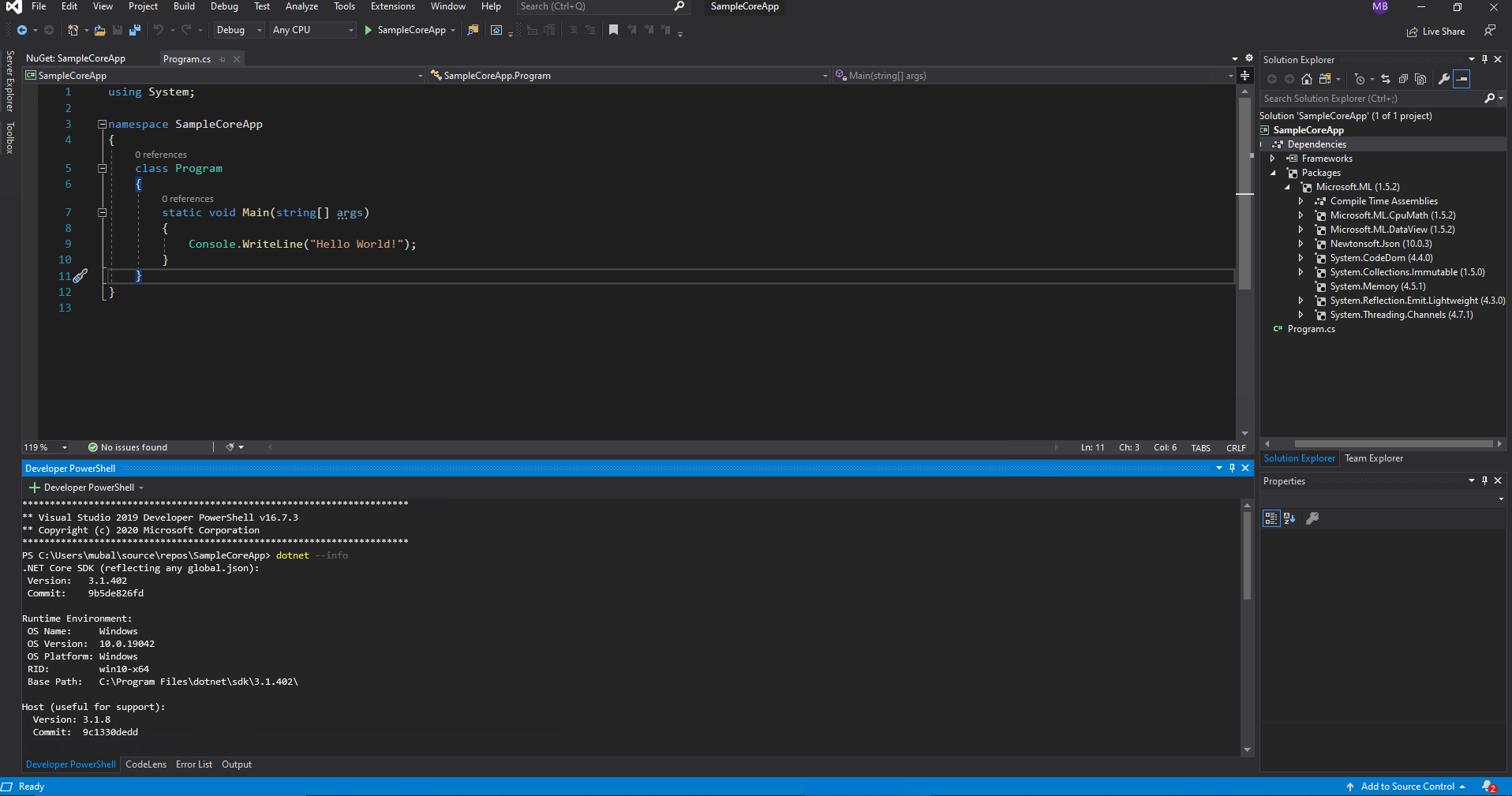The width and height of the screenshot is (1512, 796).
Task: Open the Analyze menu
Action: coord(301,6)
